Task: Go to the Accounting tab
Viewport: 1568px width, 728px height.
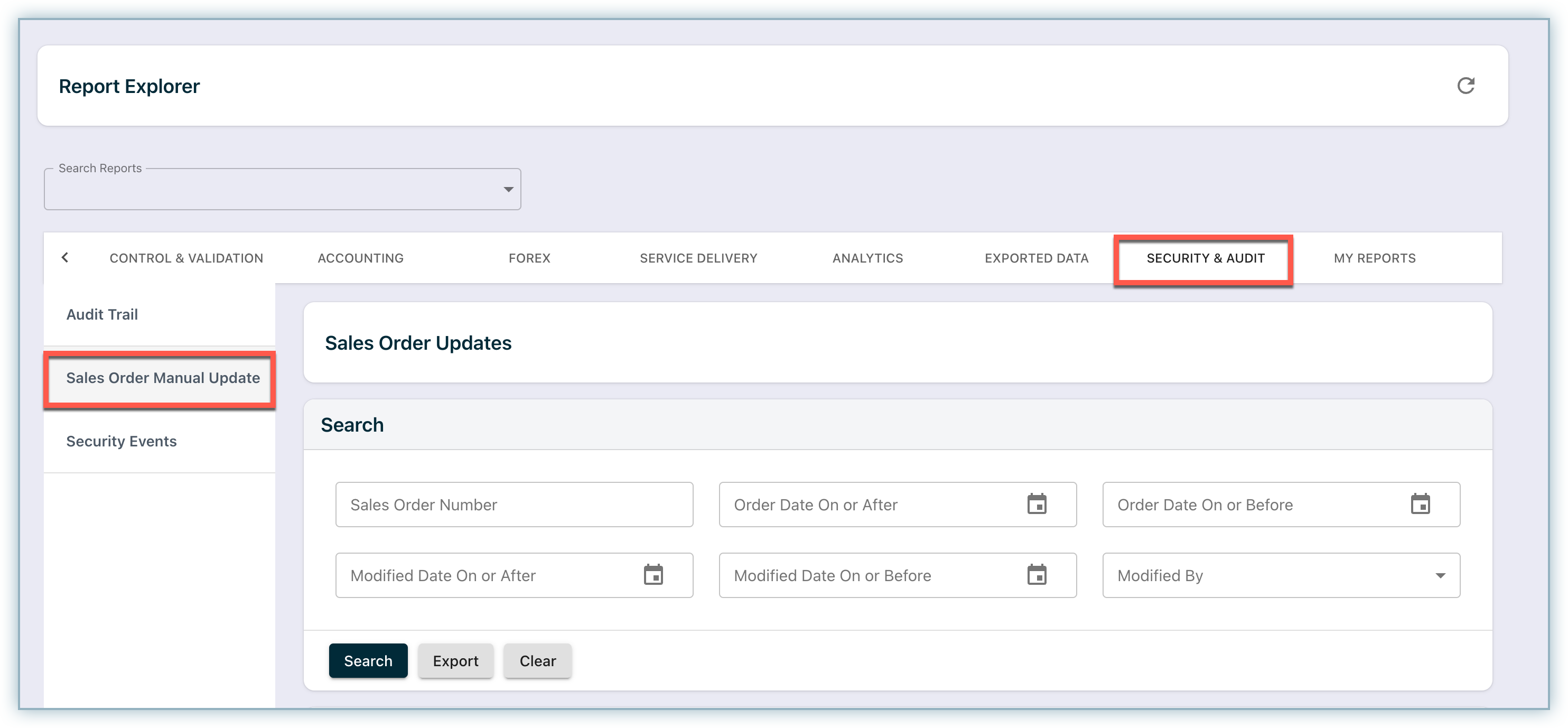Action: pyautogui.click(x=360, y=258)
